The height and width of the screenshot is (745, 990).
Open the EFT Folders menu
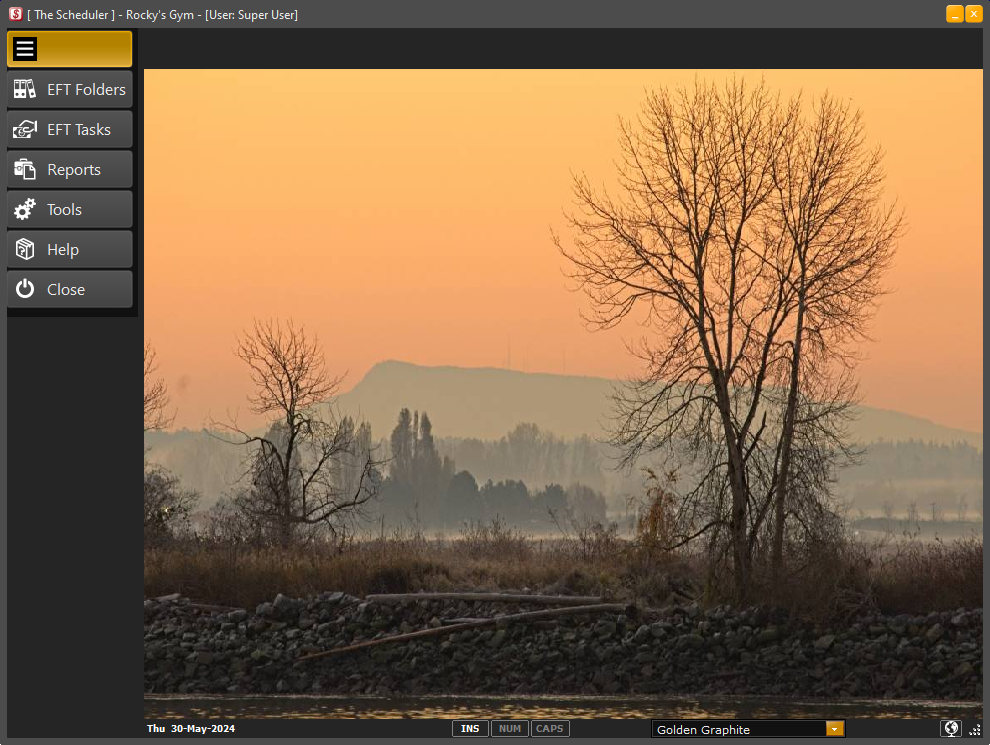coord(69,89)
